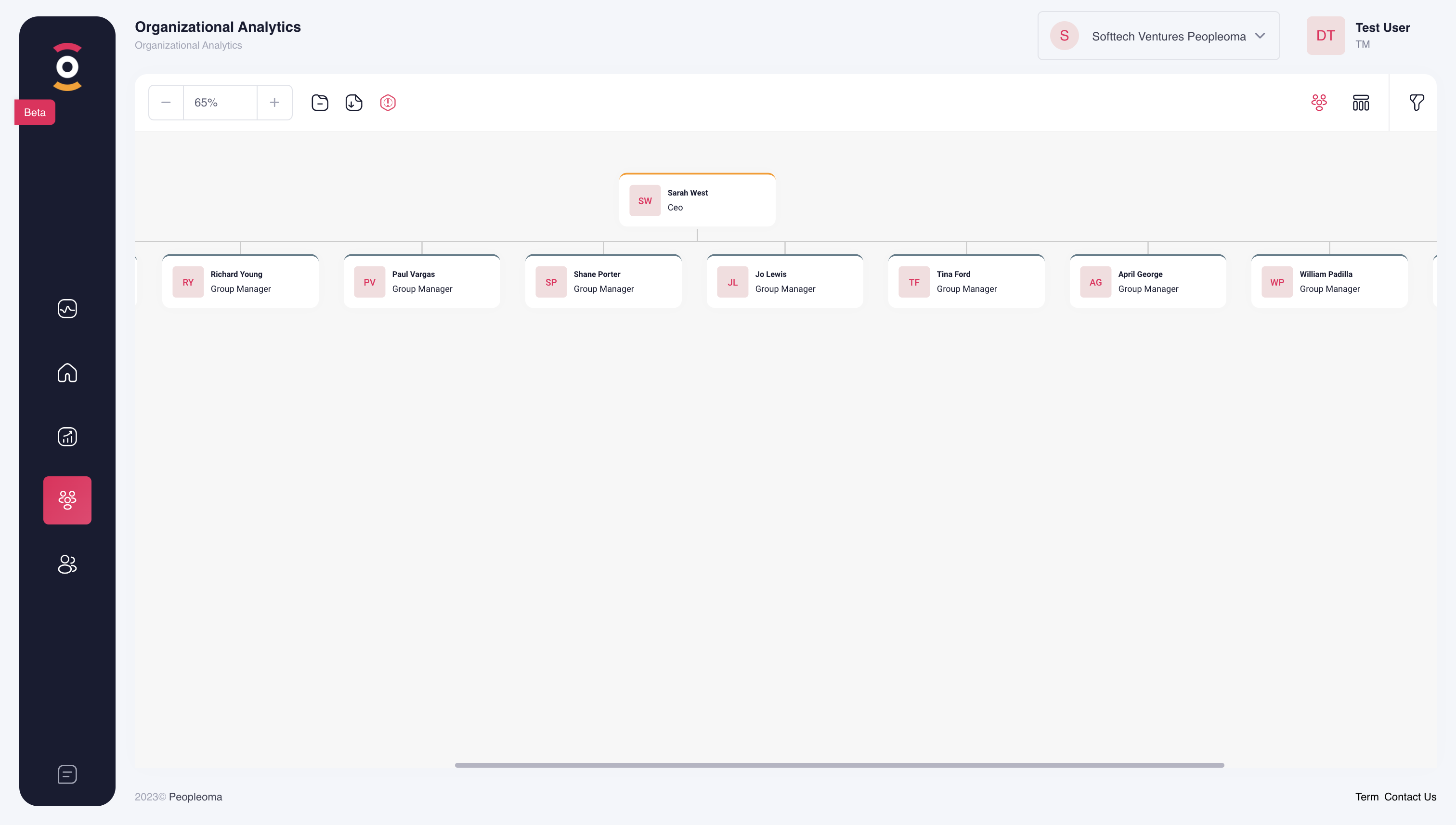Select William Padilla Group Manager card

[1329, 281]
